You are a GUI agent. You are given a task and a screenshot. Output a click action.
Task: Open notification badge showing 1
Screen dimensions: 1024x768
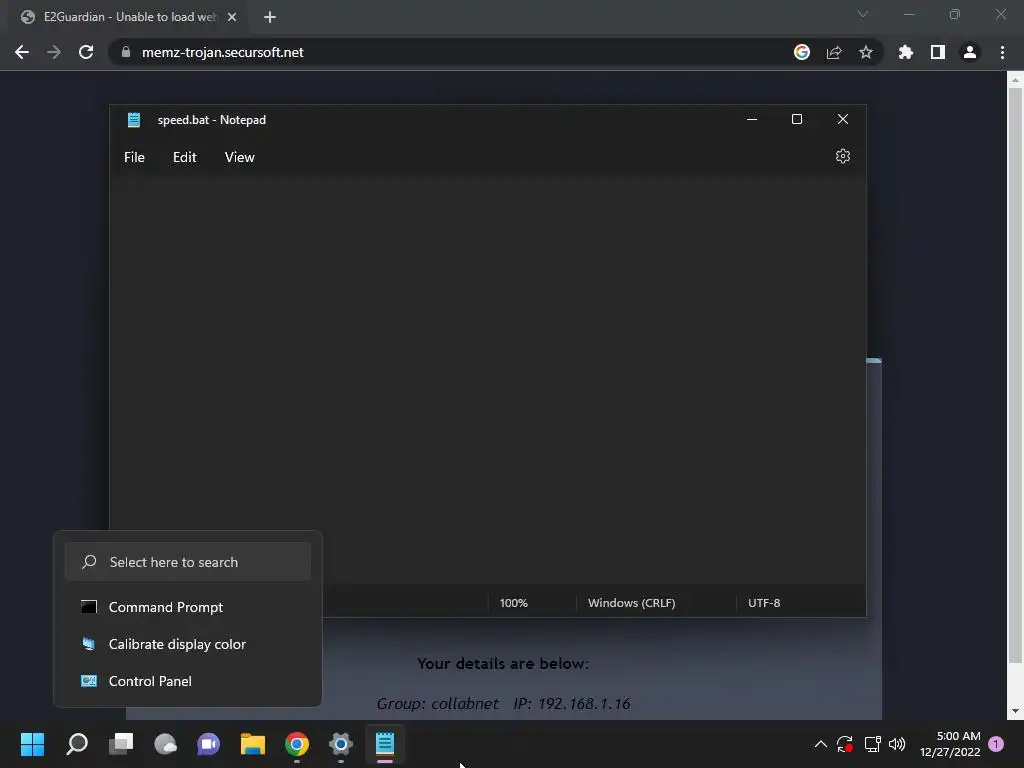pos(996,744)
